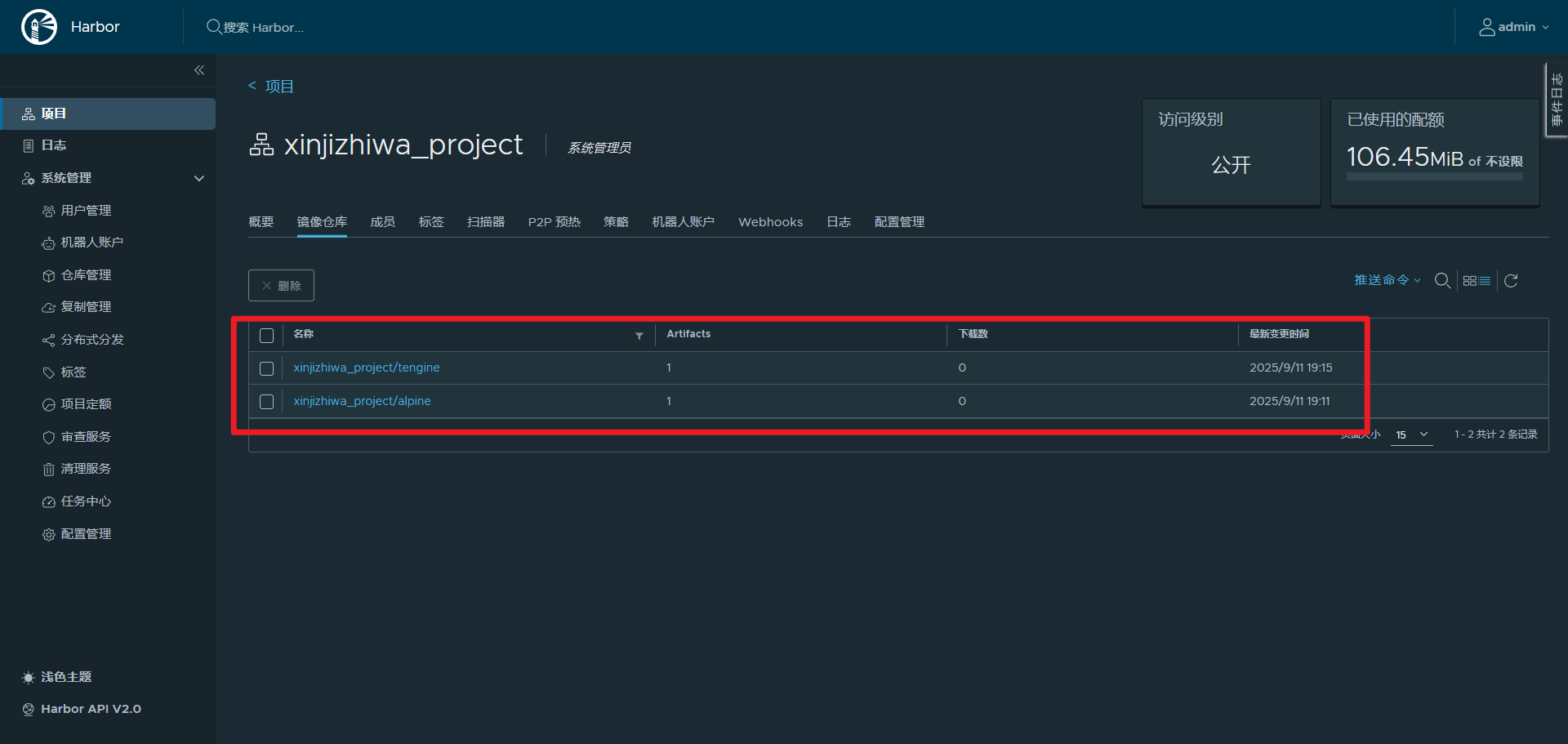The height and width of the screenshot is (744, 1568).
Task: Click the 2025/9/11 19:11 timestamp cell
Action: click(1290, 401)
